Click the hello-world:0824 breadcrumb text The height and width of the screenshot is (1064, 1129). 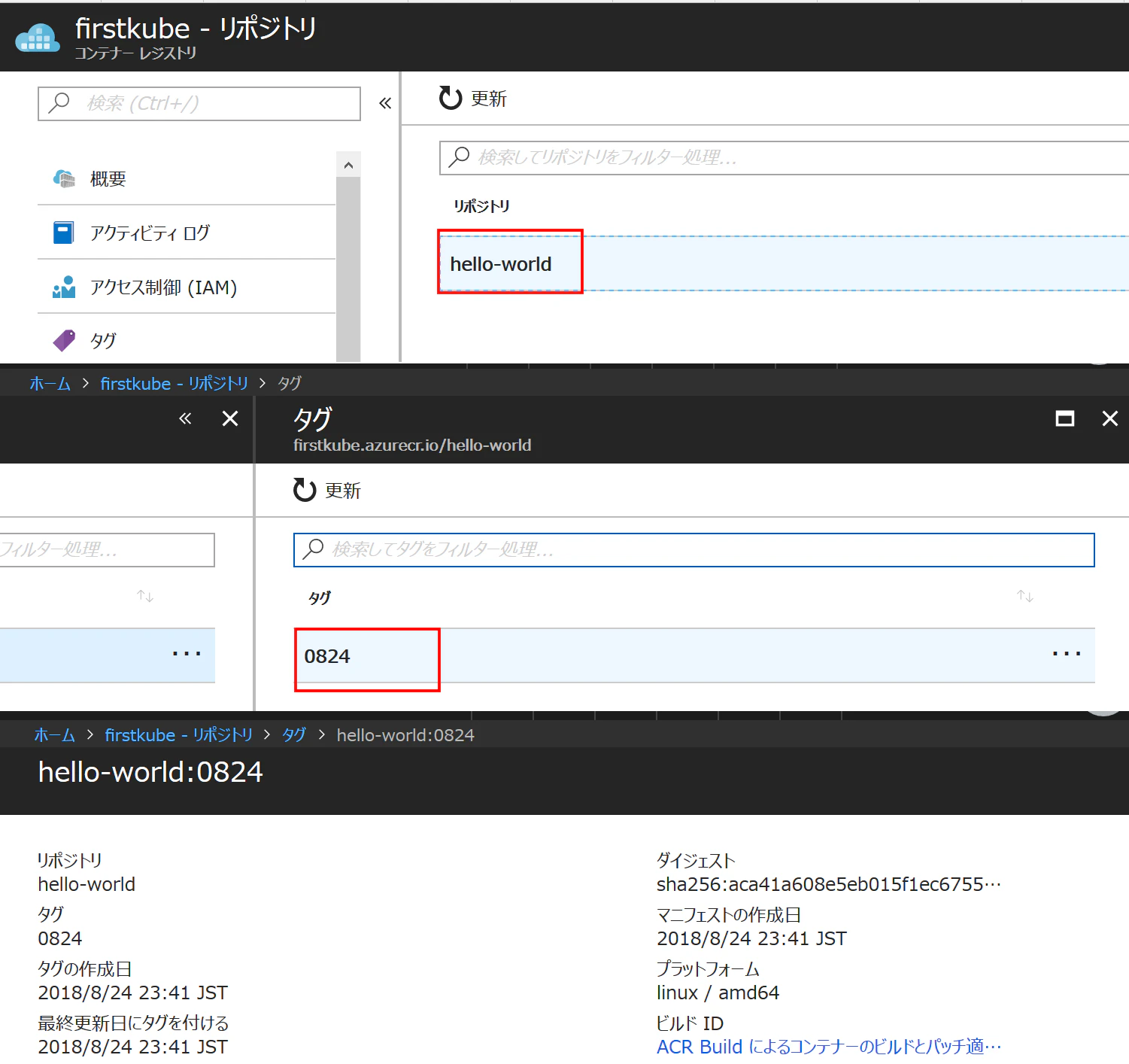[405, 735]
